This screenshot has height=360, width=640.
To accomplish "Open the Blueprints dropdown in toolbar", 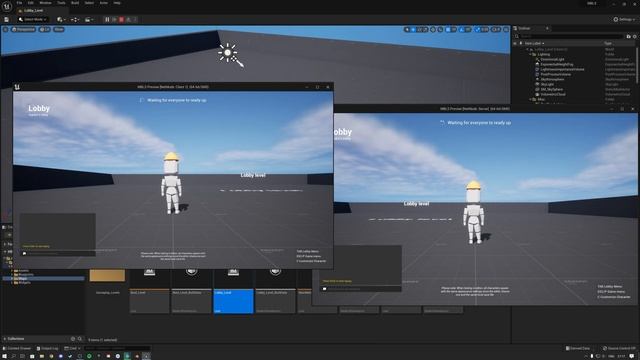I will [75, 20].
